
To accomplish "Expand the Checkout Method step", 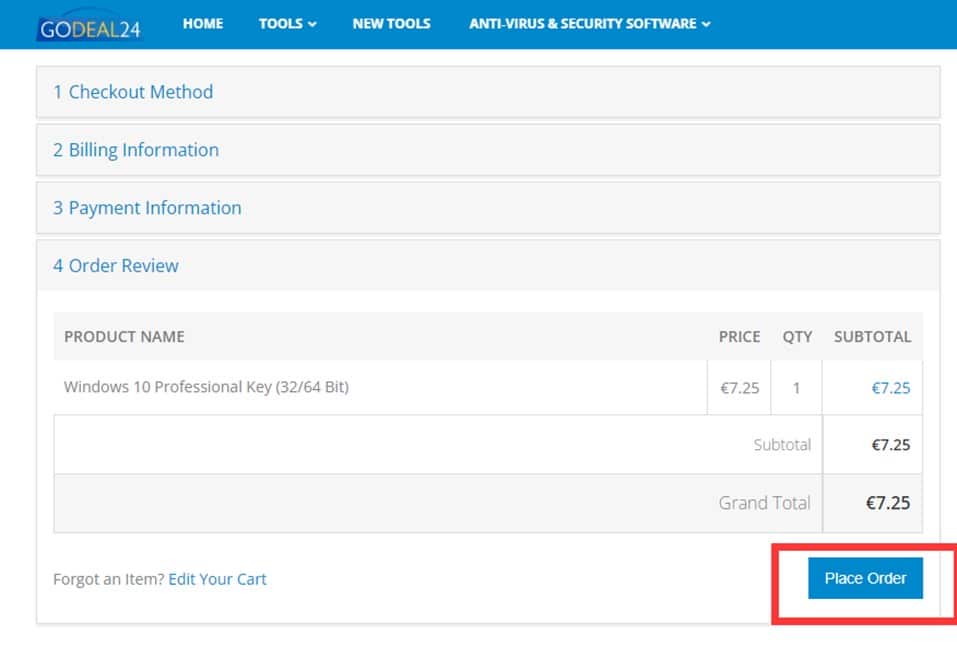I will [x=133, y=92].
